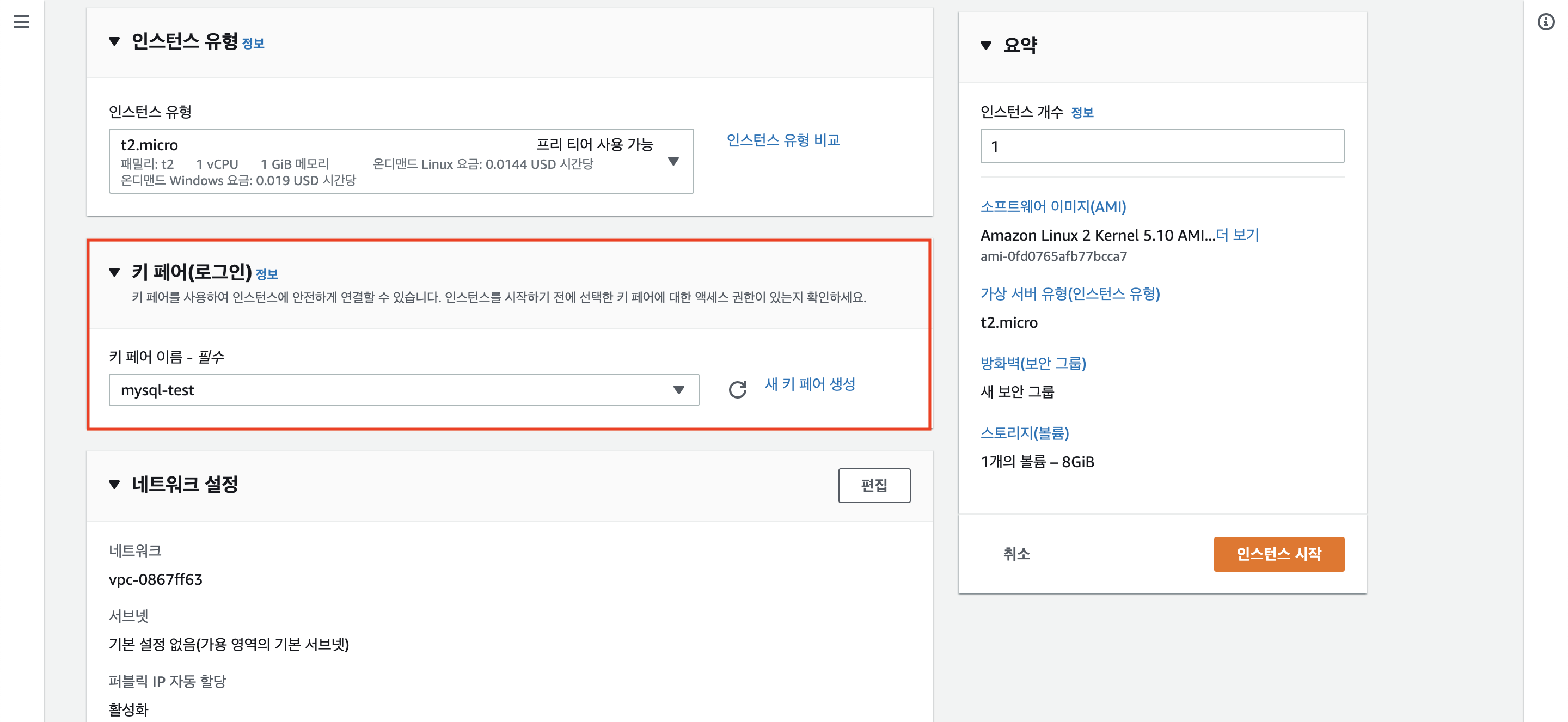Collapse the 인스턴스 유형 section

114,41
